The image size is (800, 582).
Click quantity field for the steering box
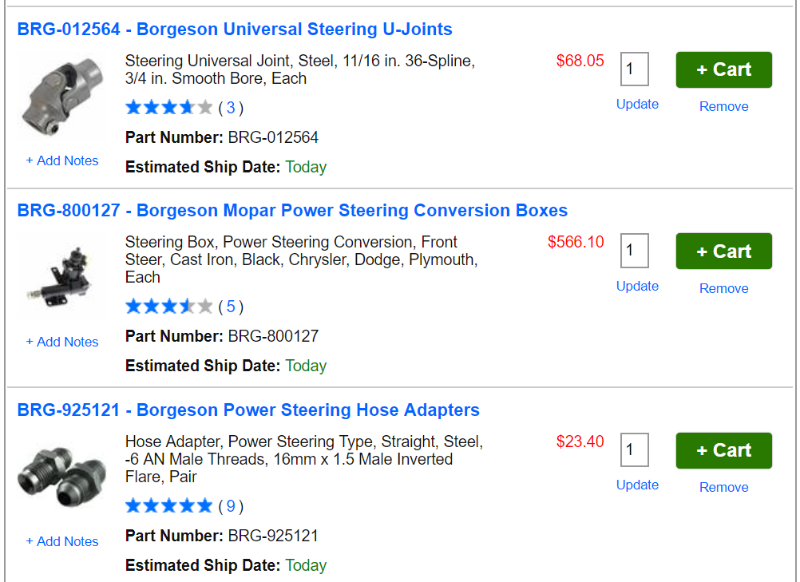click(x=634, y=251)
